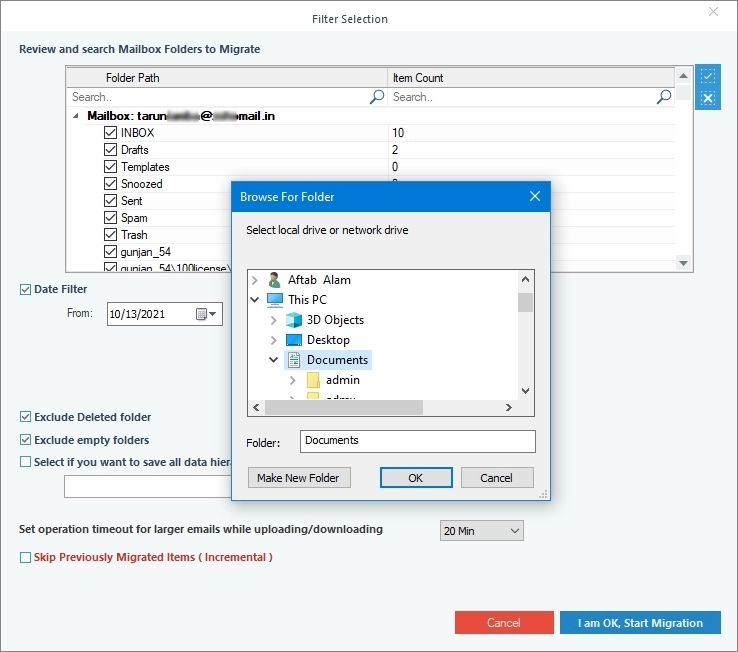Collapse the This PC tree node
The image size is (738, 652).
tap(255, 299)
